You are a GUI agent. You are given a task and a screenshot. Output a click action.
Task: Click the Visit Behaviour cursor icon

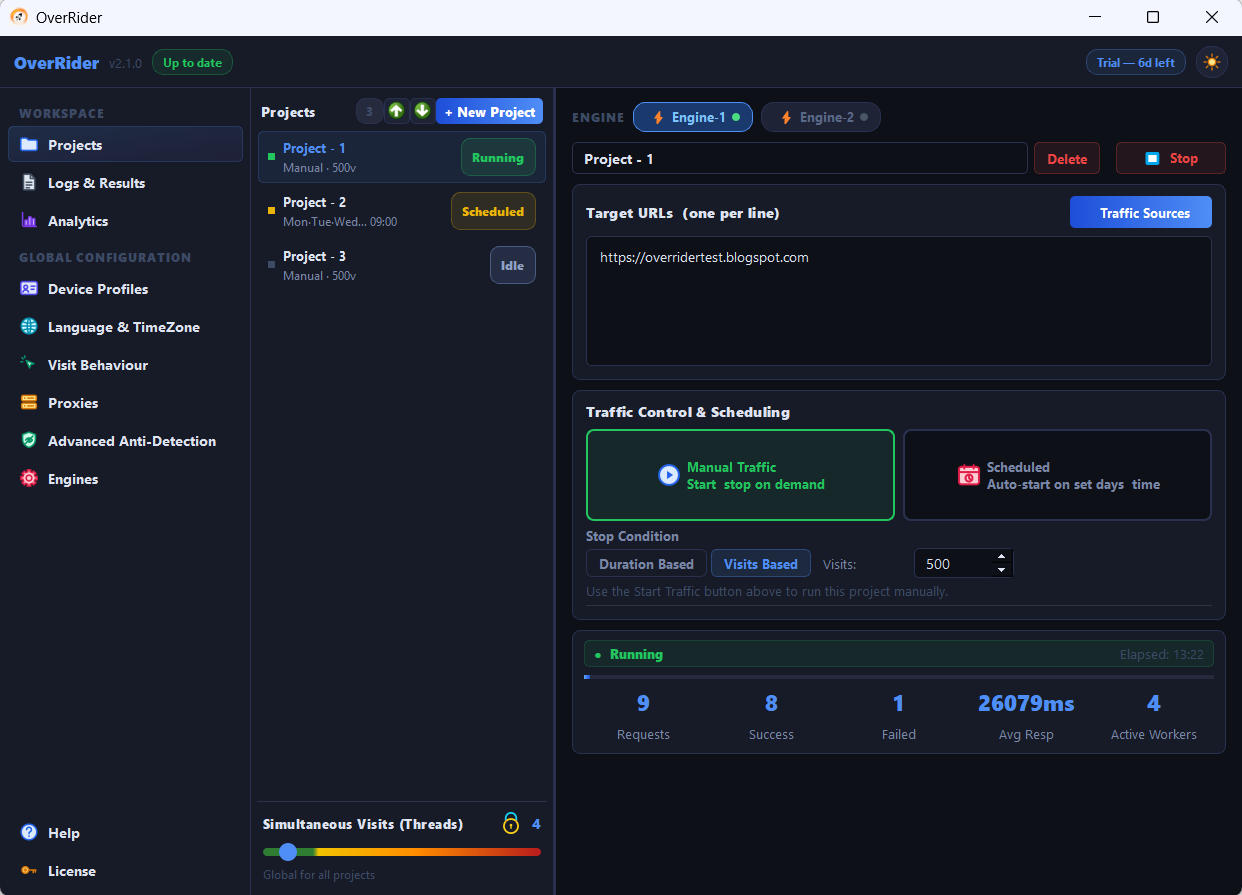click(x=29, y=365)
